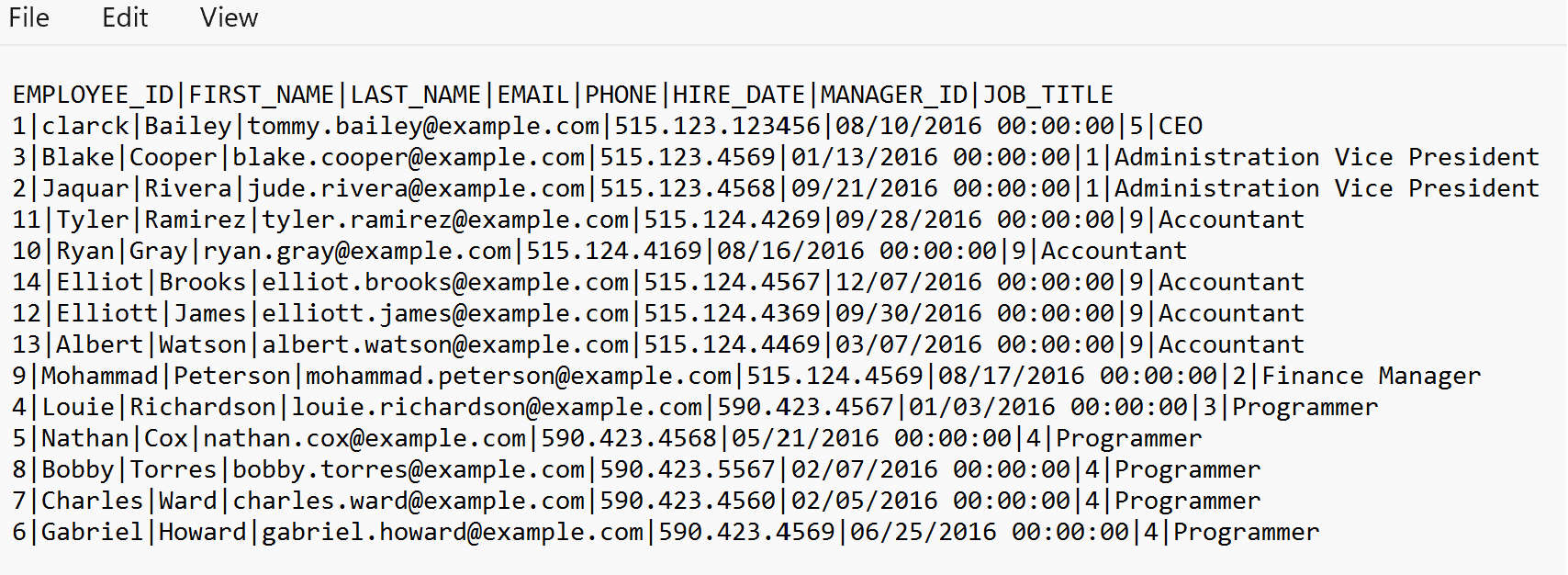Click the Finance Manager job title

pyautogui.click(x=1372, y=376)
